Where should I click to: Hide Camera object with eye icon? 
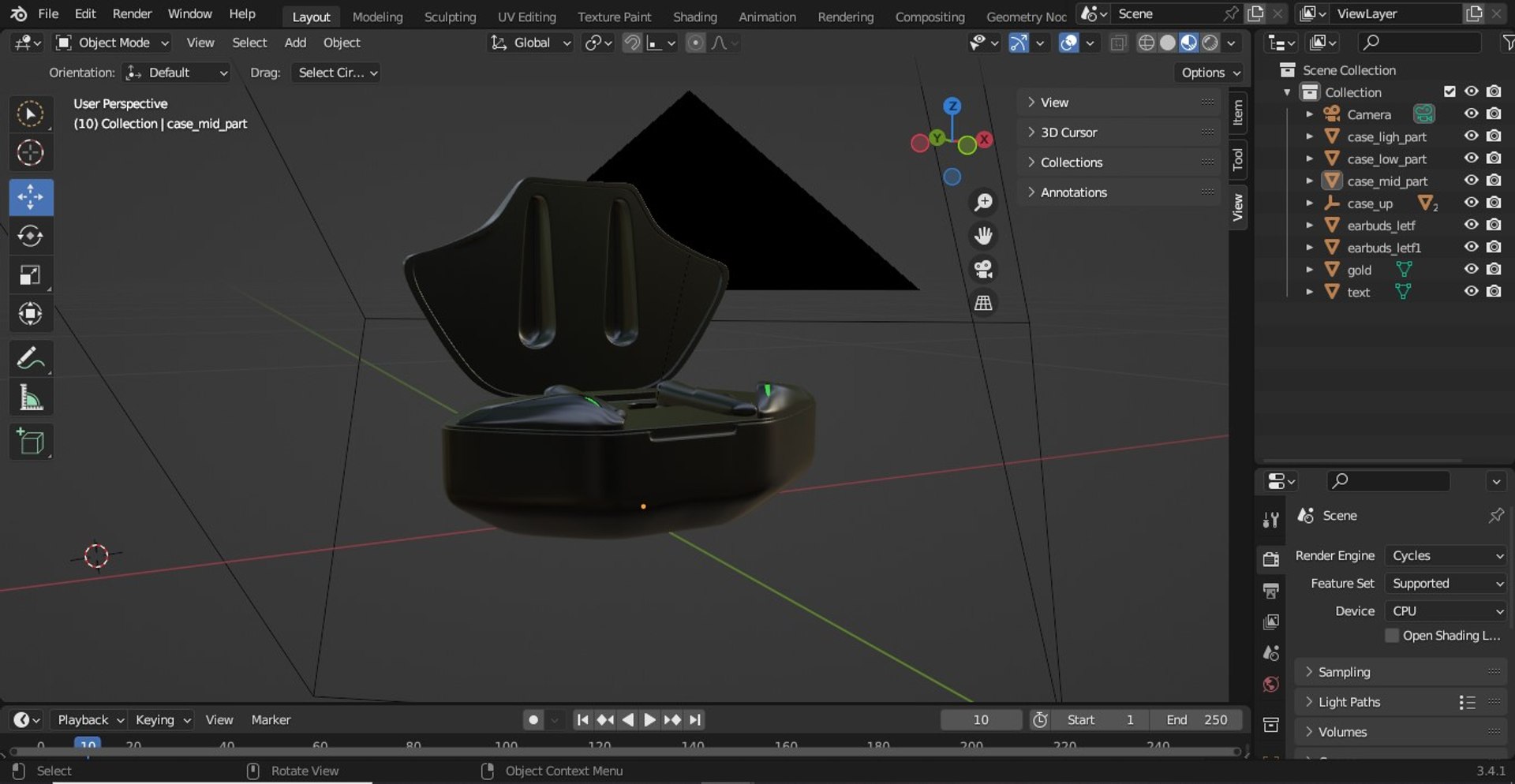click(x=1471, y=114)
